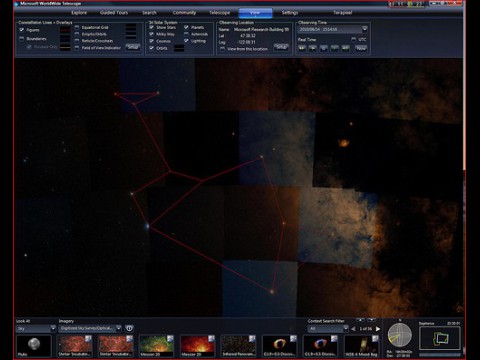Click the WorldWide Telescope title bar icon
Viewport: 480px width, 360px height.
(17, 4)
